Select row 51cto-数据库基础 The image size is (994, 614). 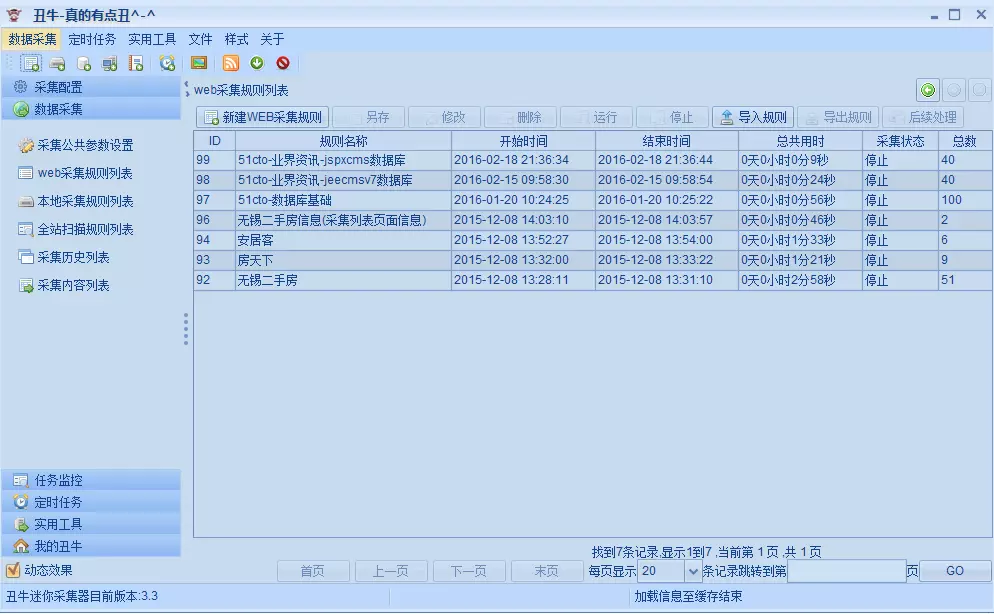pyautogui.click(x=593, y=200)
